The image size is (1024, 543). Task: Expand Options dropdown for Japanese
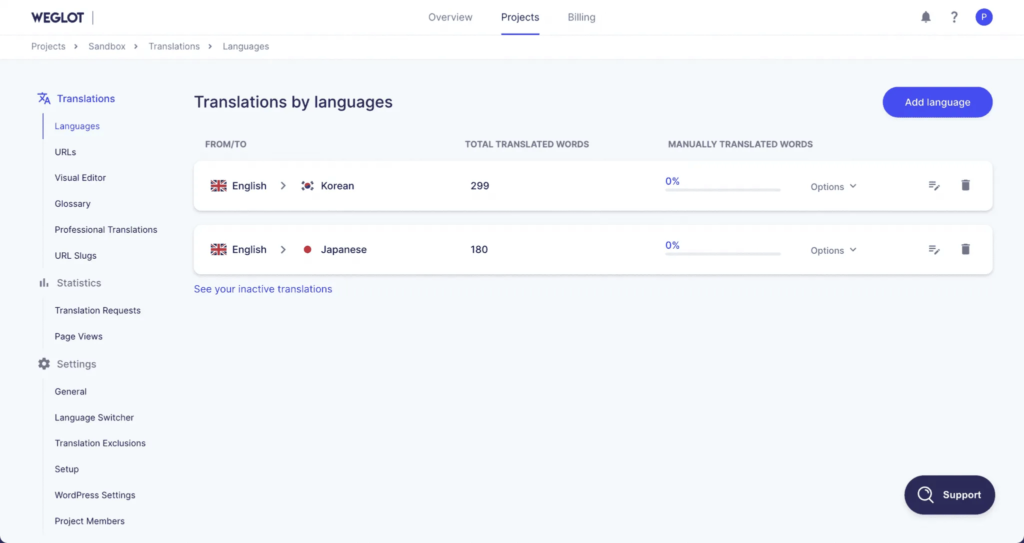[x=833, y=251]
